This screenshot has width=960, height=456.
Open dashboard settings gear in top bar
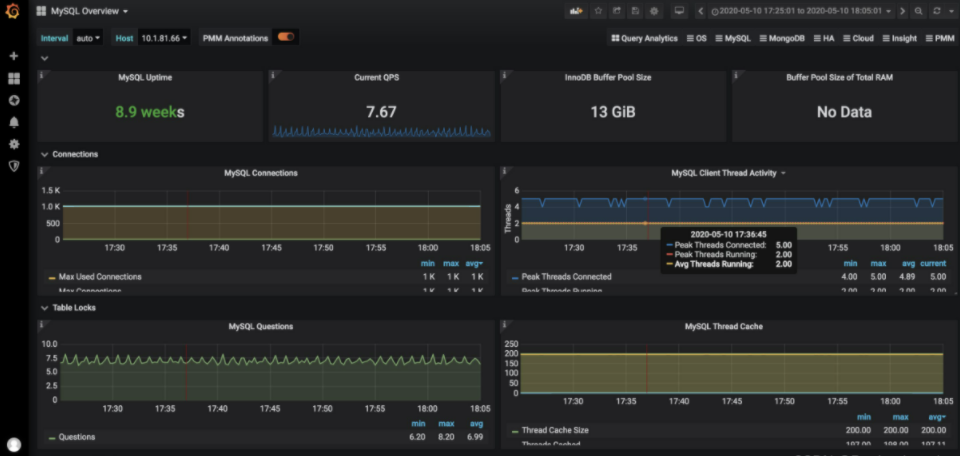(x=654, y=11)
